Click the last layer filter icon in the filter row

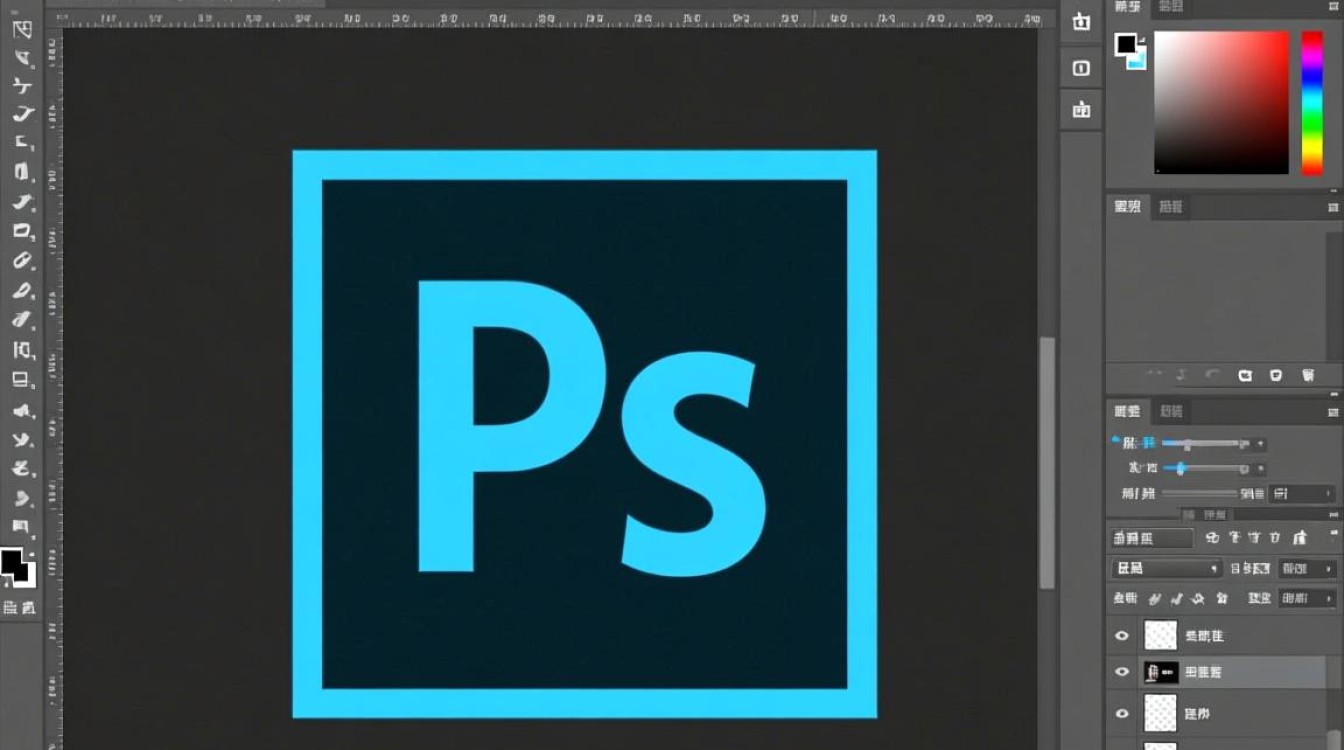coord(1300,538)
